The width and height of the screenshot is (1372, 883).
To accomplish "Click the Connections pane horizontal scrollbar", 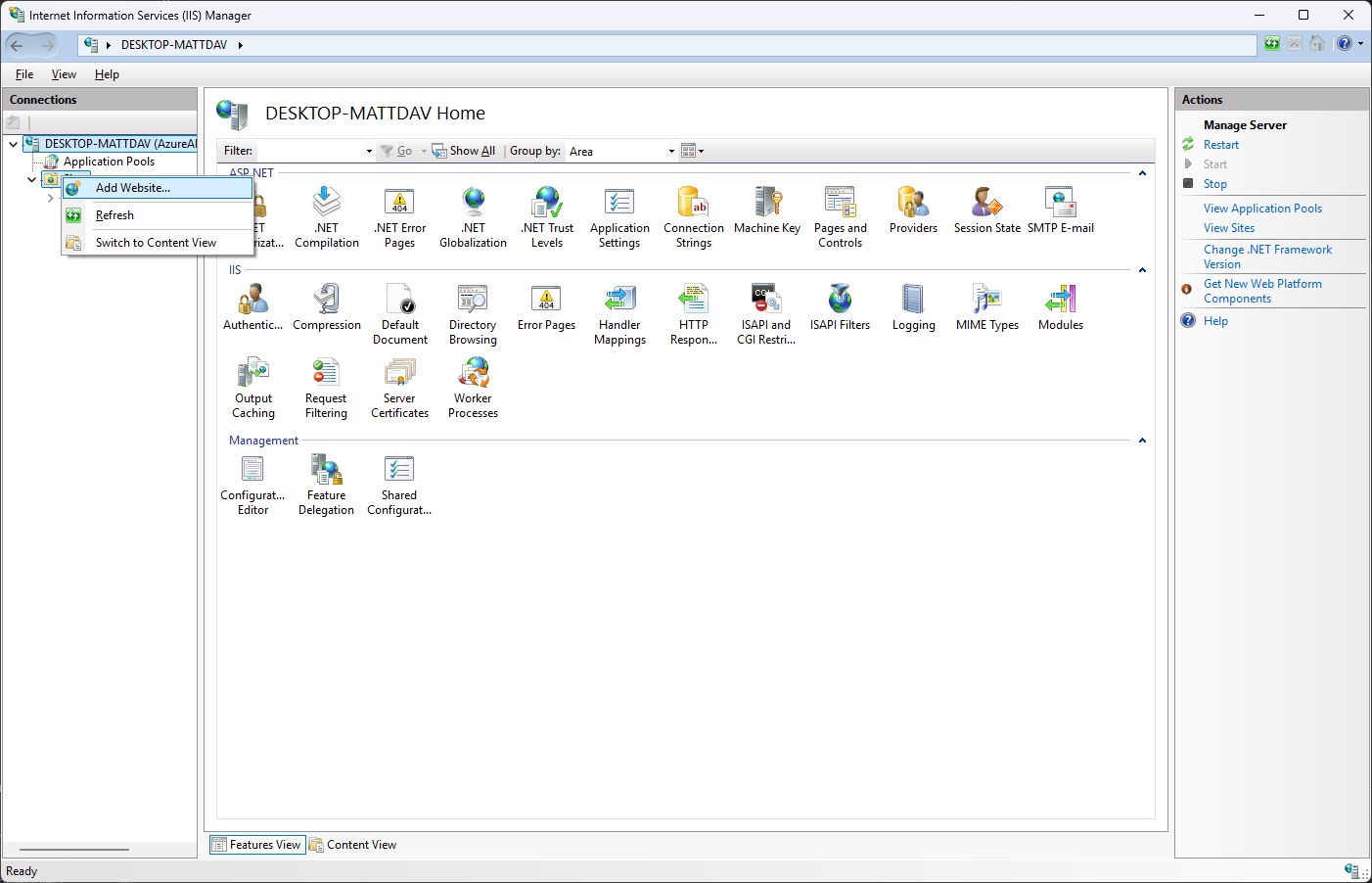I will (x=74, y=850).
